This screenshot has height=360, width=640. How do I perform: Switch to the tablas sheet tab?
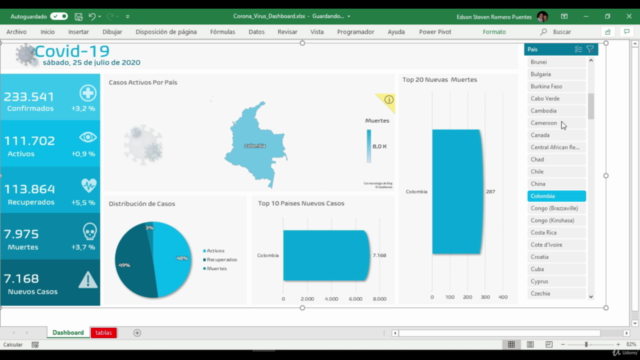(x=104, y=333)
